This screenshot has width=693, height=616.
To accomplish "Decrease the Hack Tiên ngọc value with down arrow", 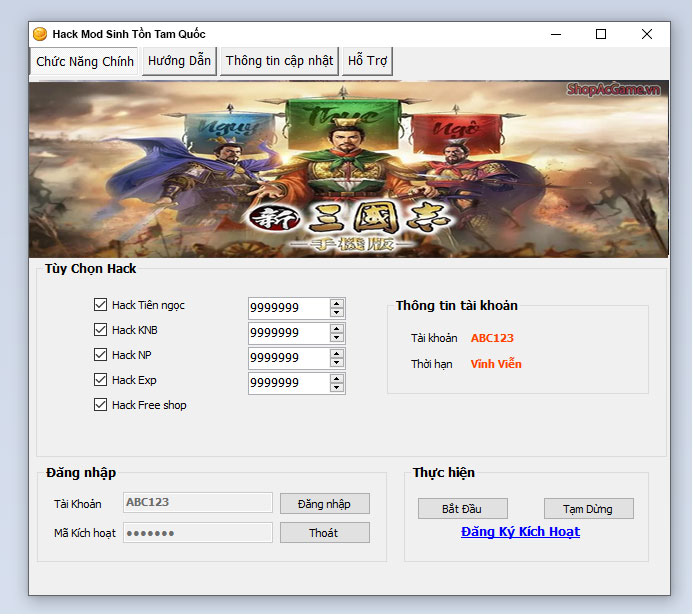I will [337, 312].
